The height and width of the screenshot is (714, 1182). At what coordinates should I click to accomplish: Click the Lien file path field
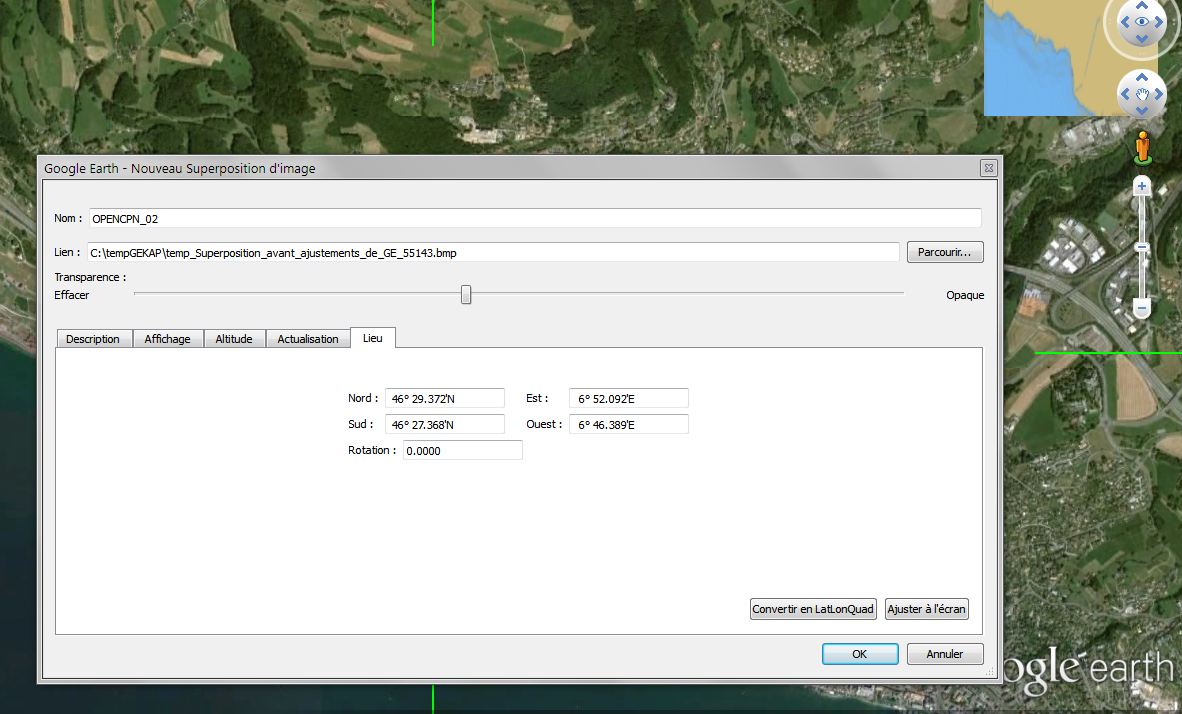(493, 253)
